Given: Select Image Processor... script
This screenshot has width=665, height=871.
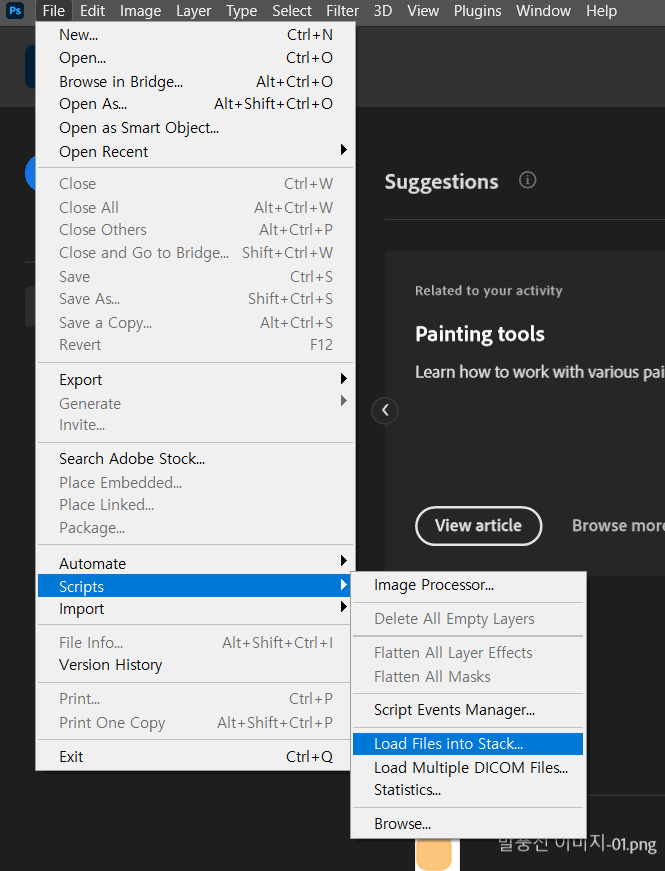Looking at the screenshot, I should pos(468,585).
